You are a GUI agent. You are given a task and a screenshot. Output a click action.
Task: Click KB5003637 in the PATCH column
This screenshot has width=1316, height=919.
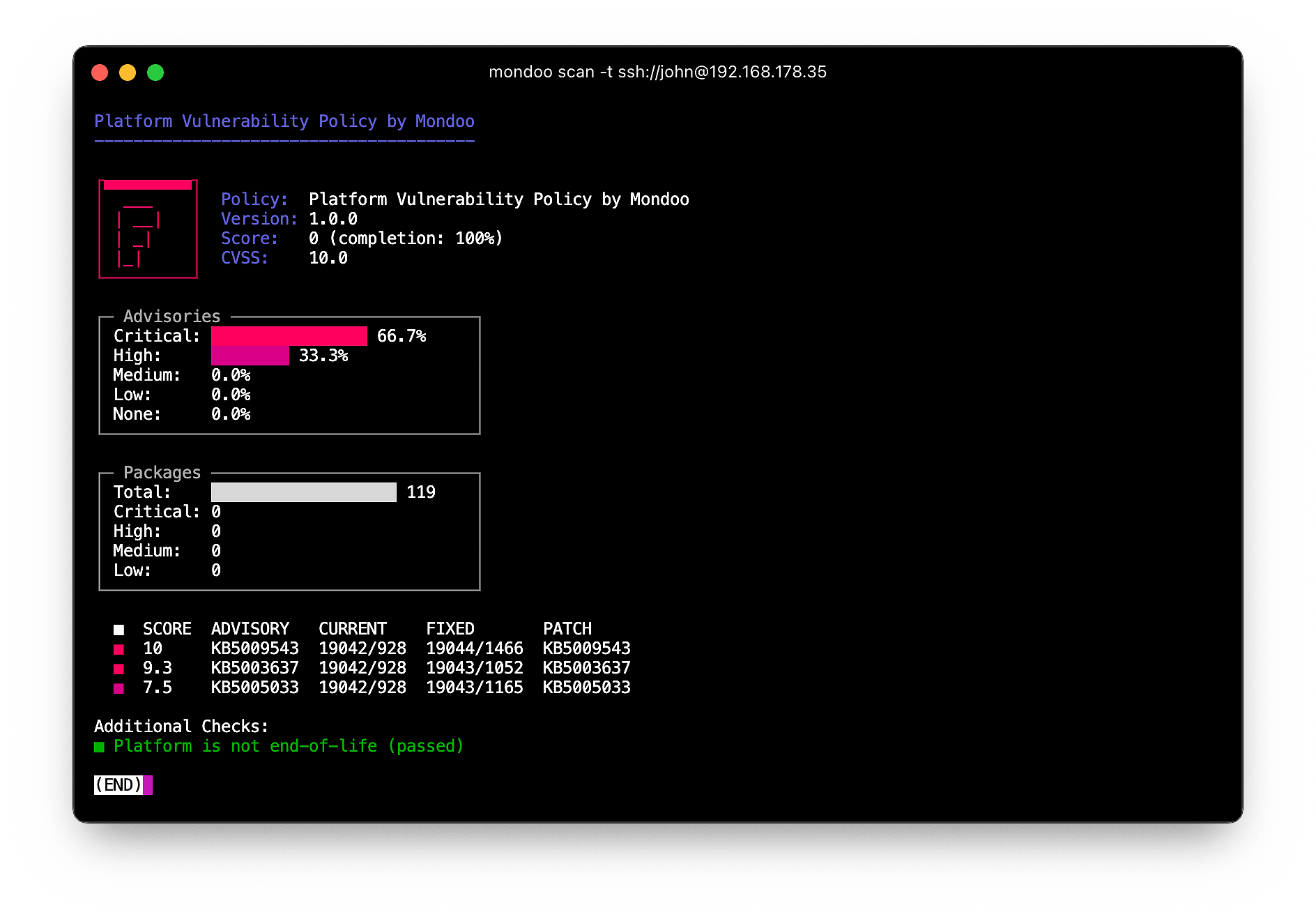(586, 668)
